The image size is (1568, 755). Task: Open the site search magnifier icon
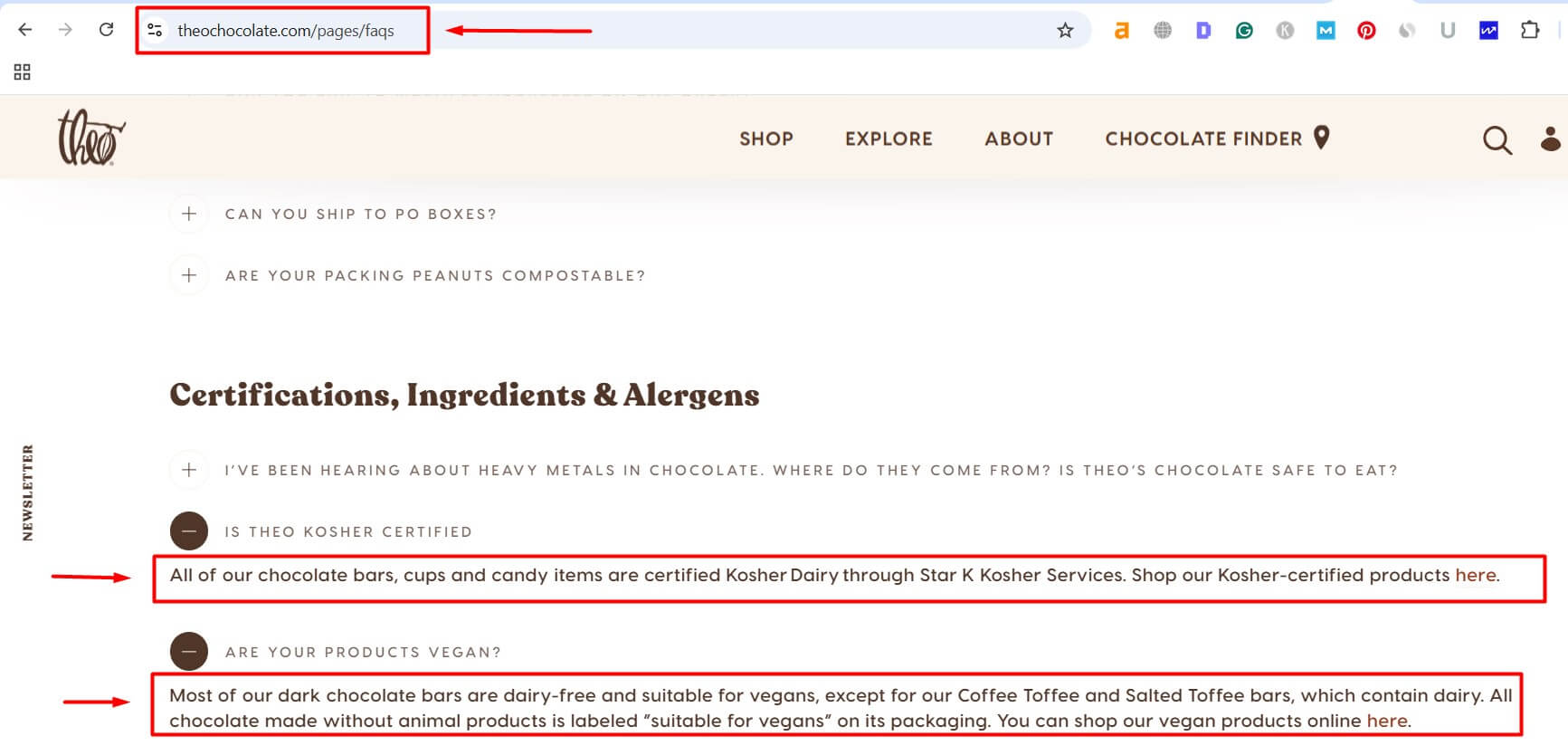point(1497,139)
